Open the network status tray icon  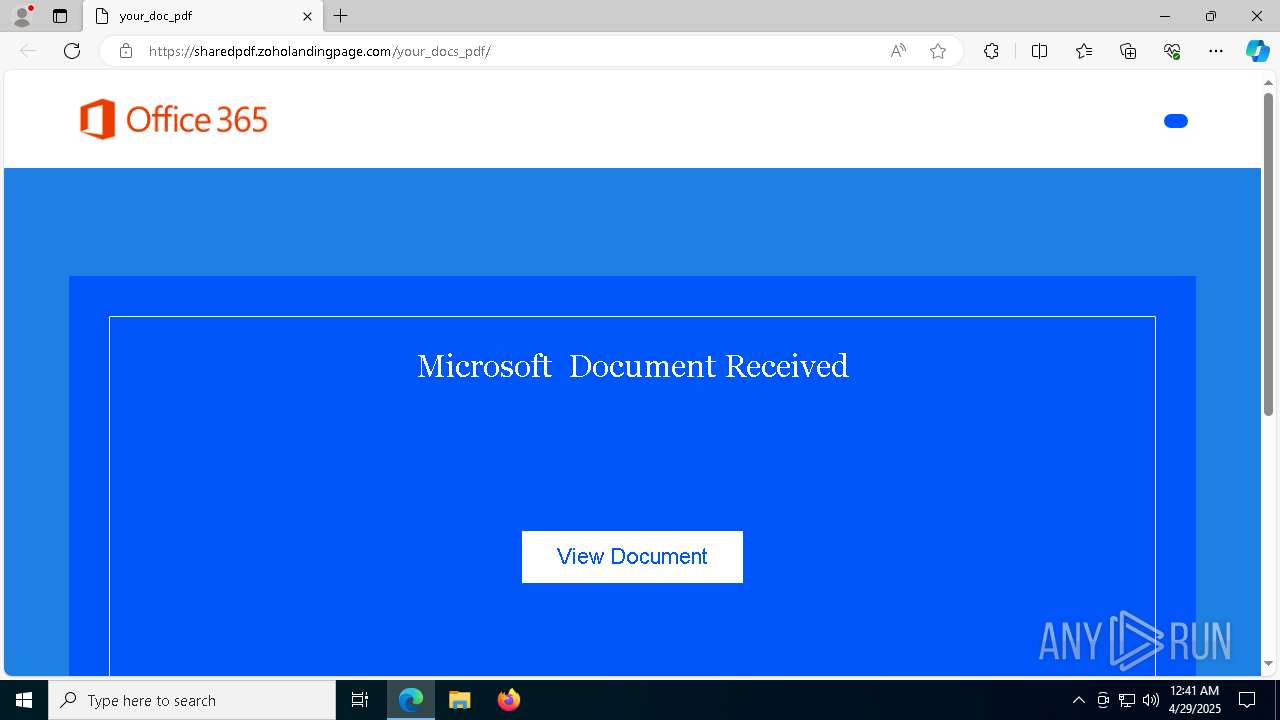pyautogui.click(x=1127, y=700)
